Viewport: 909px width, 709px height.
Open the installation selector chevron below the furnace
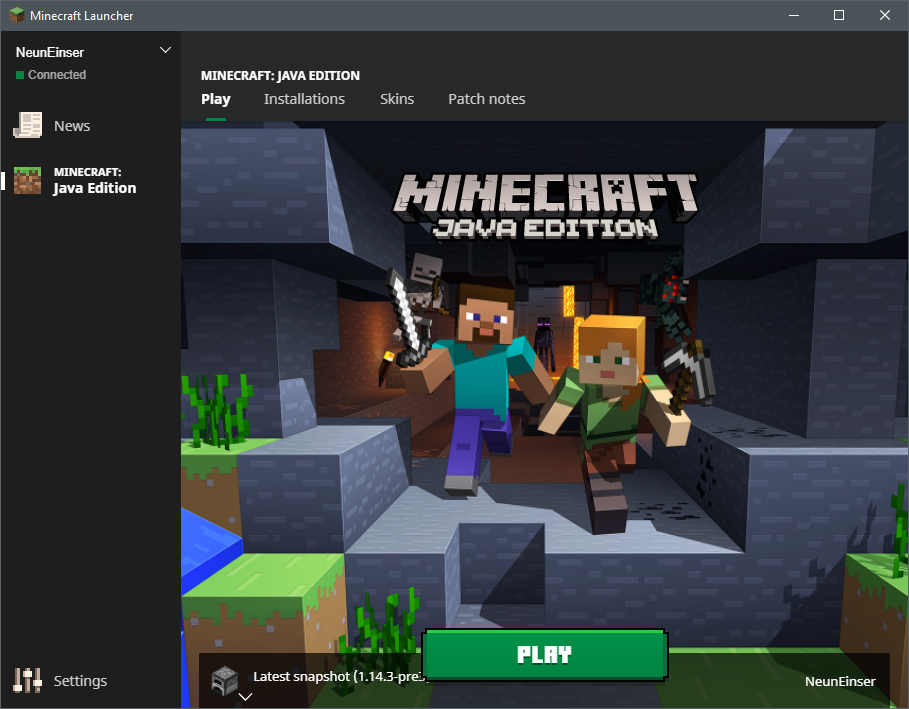tap(244, 698)
